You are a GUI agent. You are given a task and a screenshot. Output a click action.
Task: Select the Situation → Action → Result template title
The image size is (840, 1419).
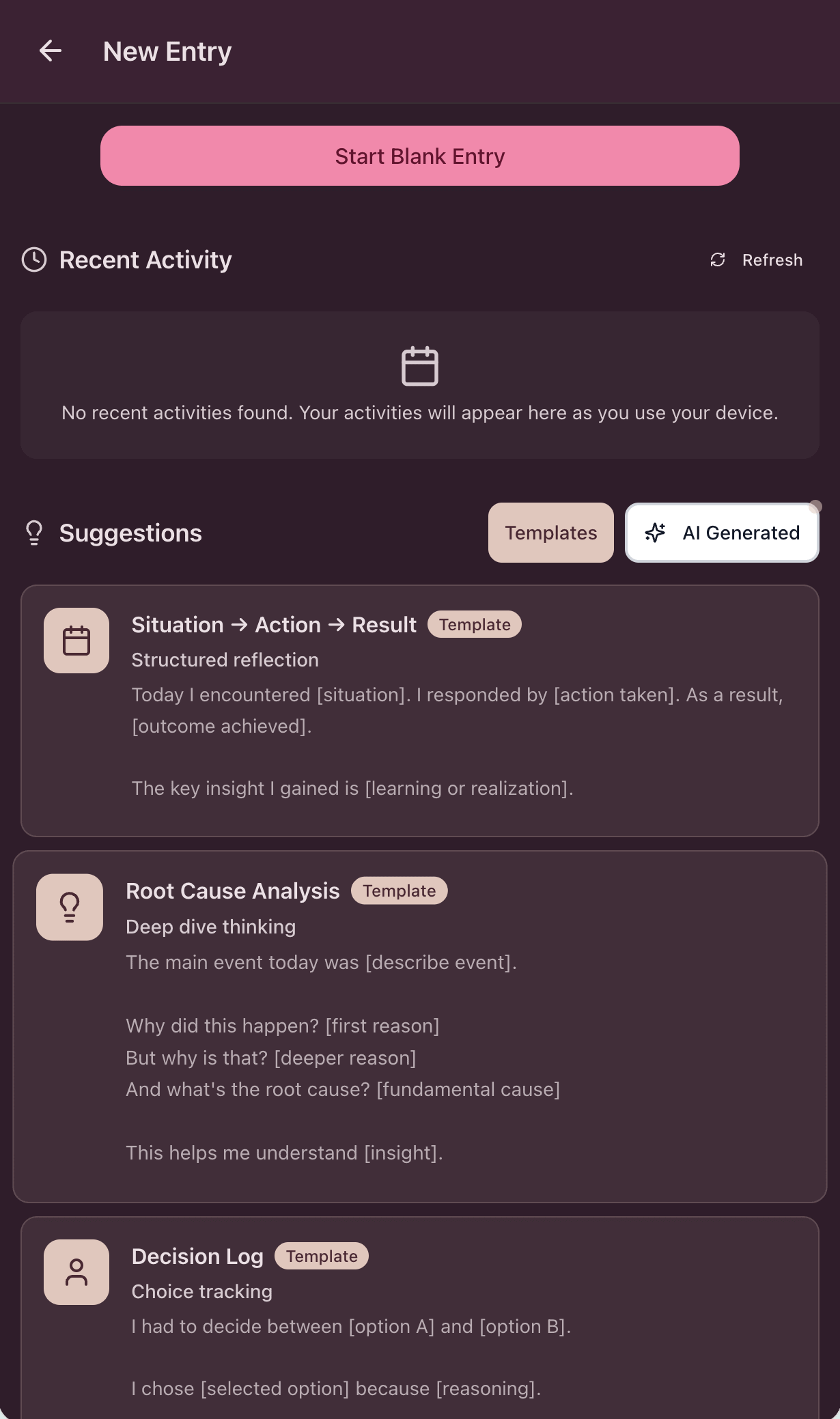pos(274,625)
